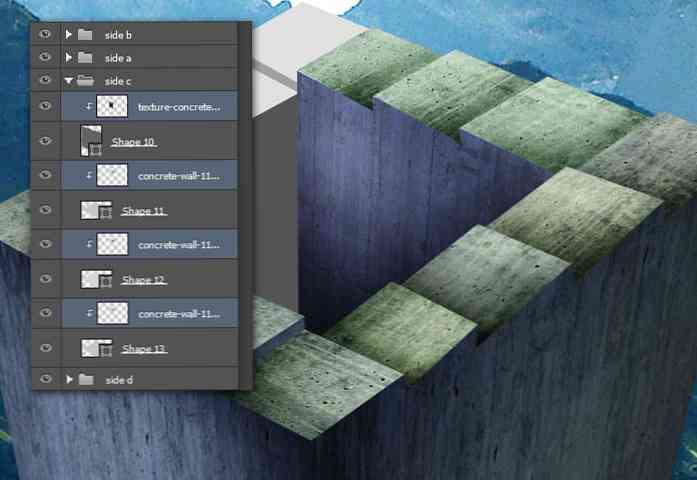Select the Shape 12 layer name
Image resolution: width=697 pixels, height=480 pixels.
[x=144, y=280]
